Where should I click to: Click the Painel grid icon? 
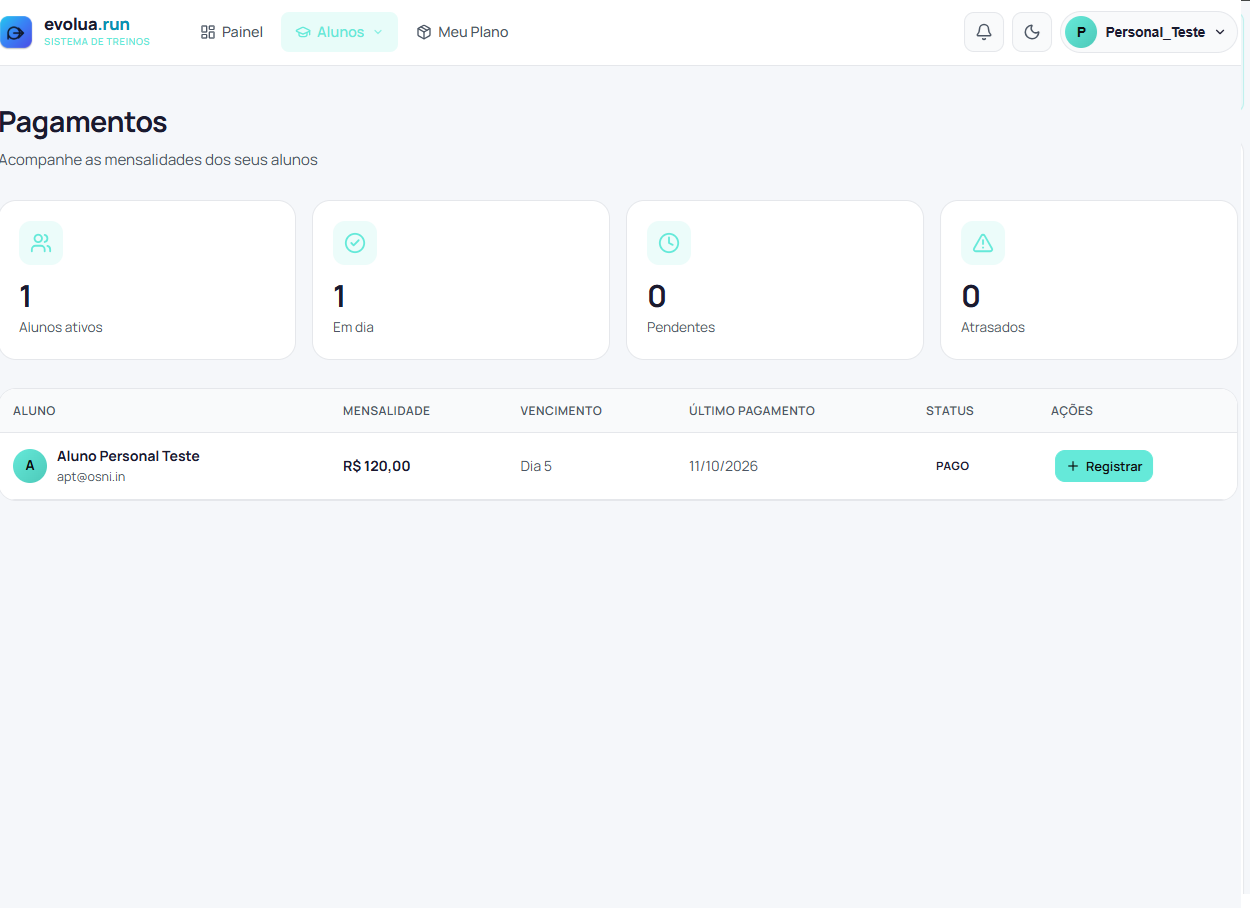pyautogui.click(x=208, y=32)
